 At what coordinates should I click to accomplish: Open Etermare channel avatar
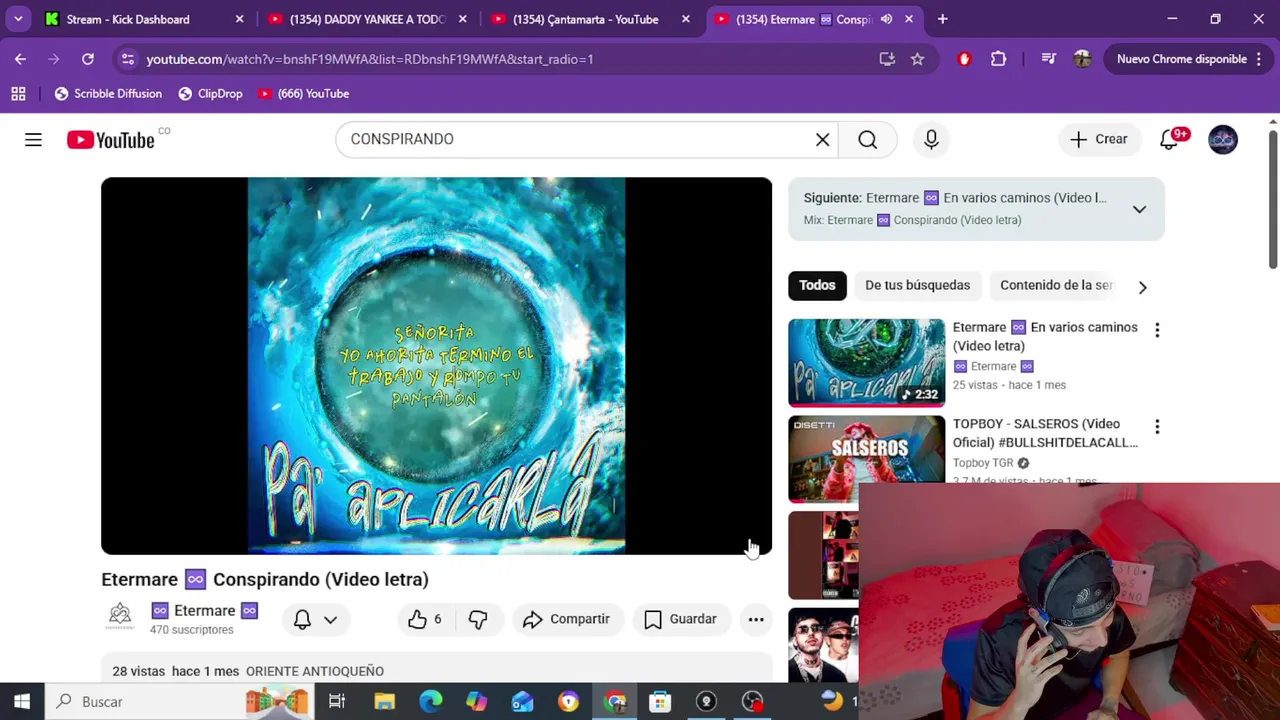pos(120,616)
